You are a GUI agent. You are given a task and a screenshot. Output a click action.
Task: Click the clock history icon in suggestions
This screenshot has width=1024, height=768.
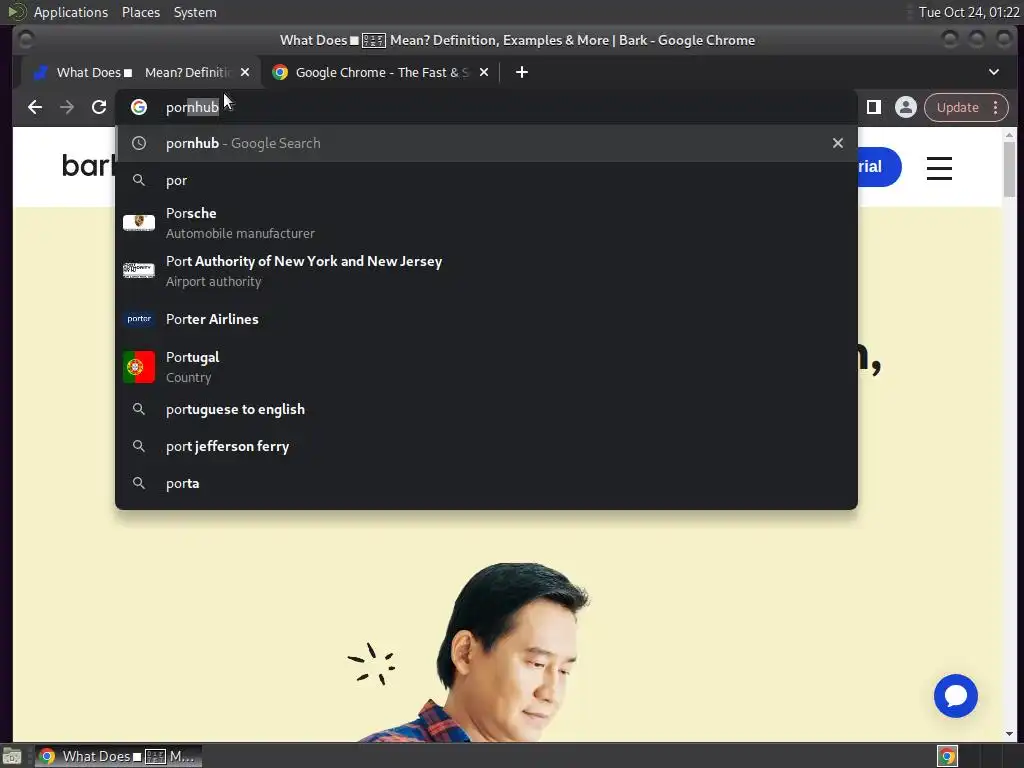point(139,143)
